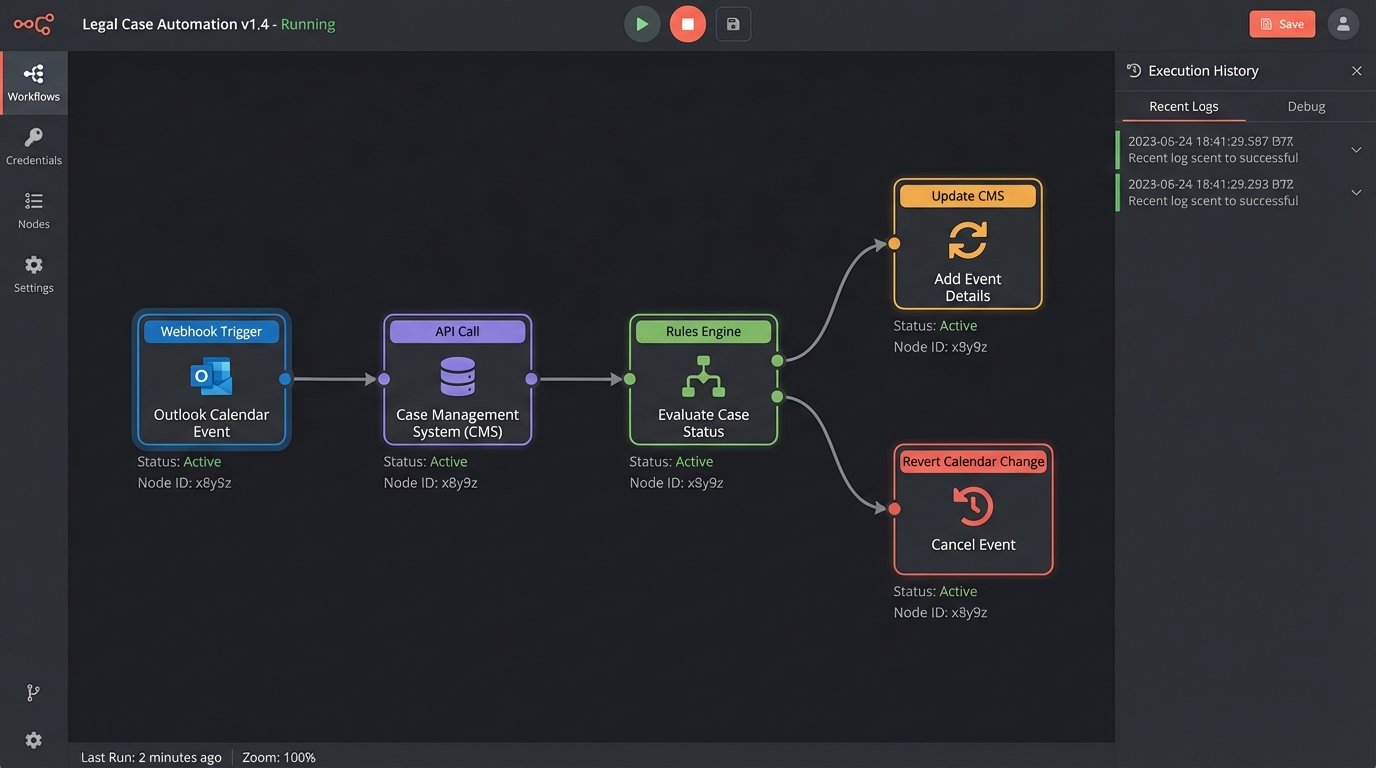1376x768 pixels.
Task: Click the Add Event Details sync icon
Action: pos(967,239)
